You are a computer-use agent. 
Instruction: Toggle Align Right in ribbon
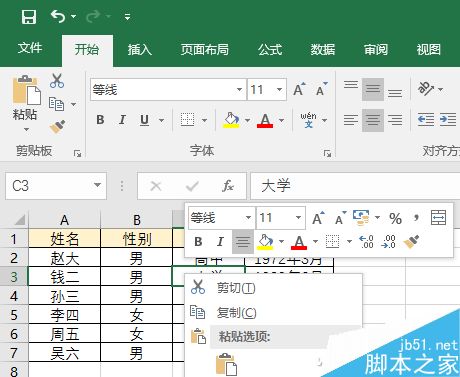coord(395,120)
